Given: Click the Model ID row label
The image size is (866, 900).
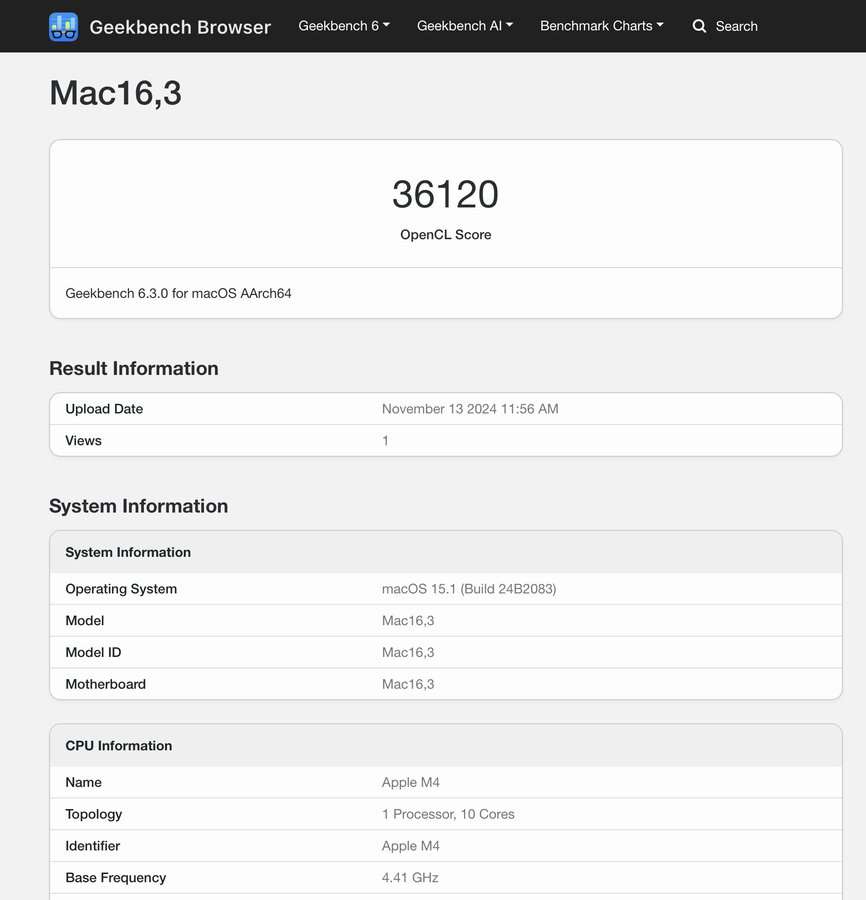Looking at the screenshot, I should pyautogui.click(x=93, y=653).
